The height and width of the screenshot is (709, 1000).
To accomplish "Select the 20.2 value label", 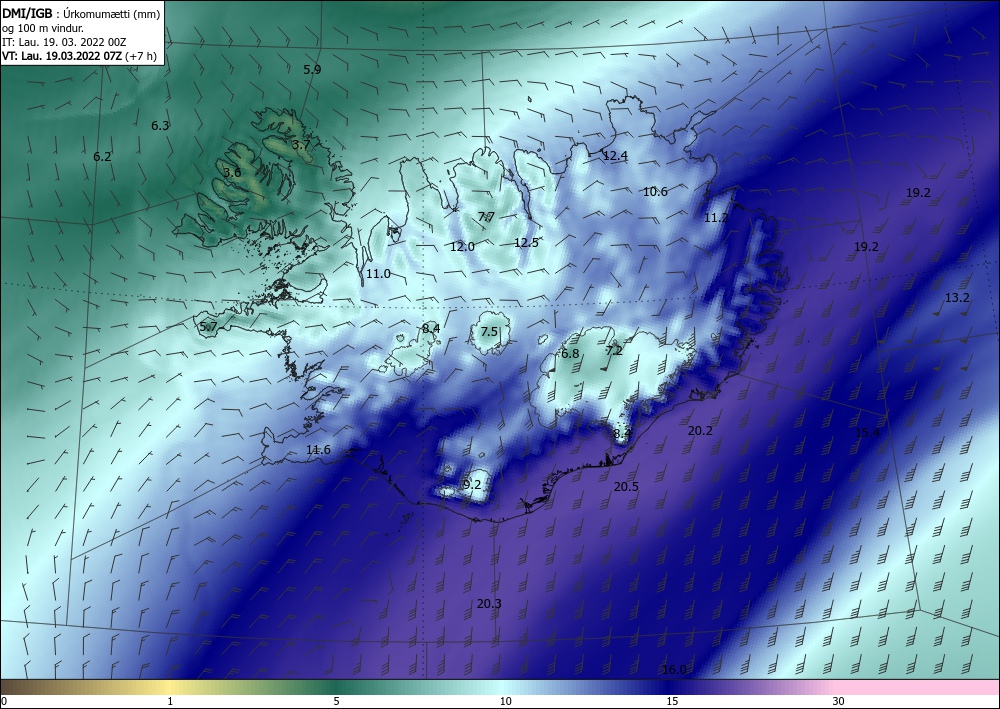I will [x=700, y=431].
